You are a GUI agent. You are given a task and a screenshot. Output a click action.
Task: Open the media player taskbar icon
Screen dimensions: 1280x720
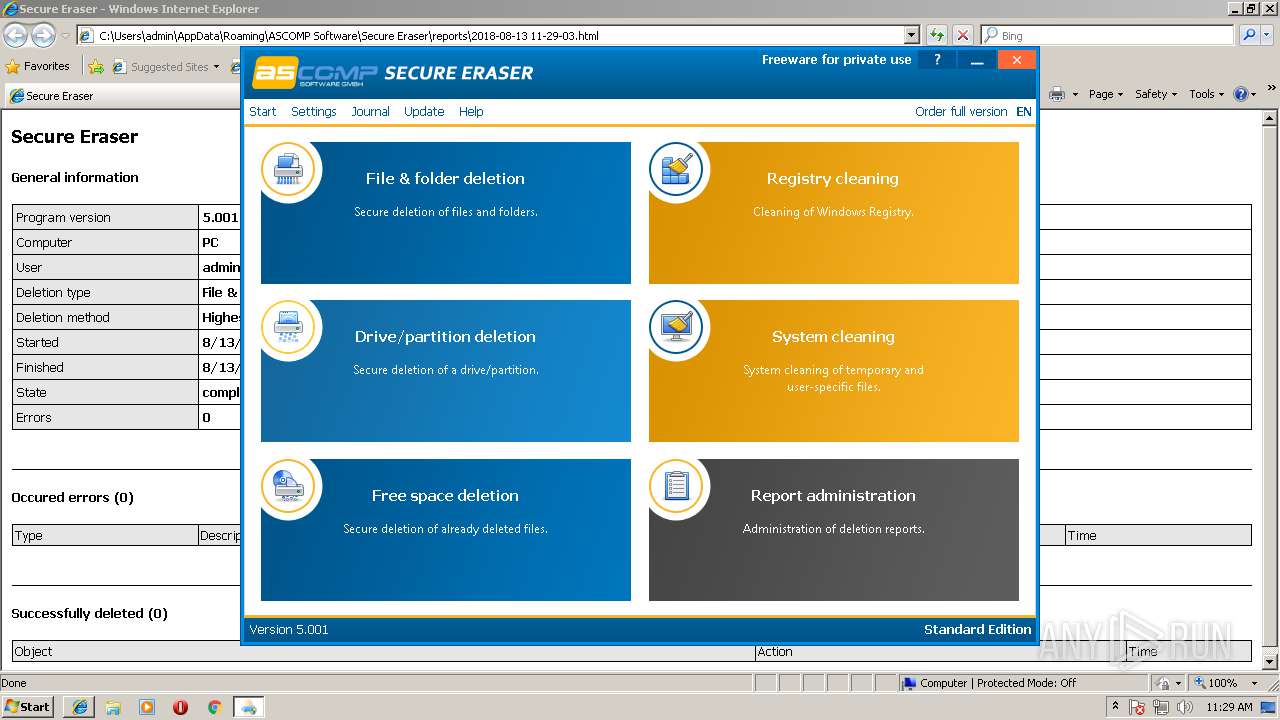coord(147,707)
